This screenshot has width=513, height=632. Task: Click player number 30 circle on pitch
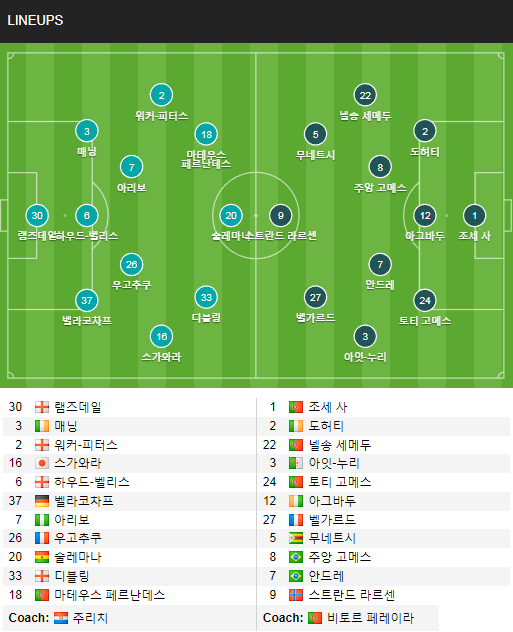[x=37, y=216]
